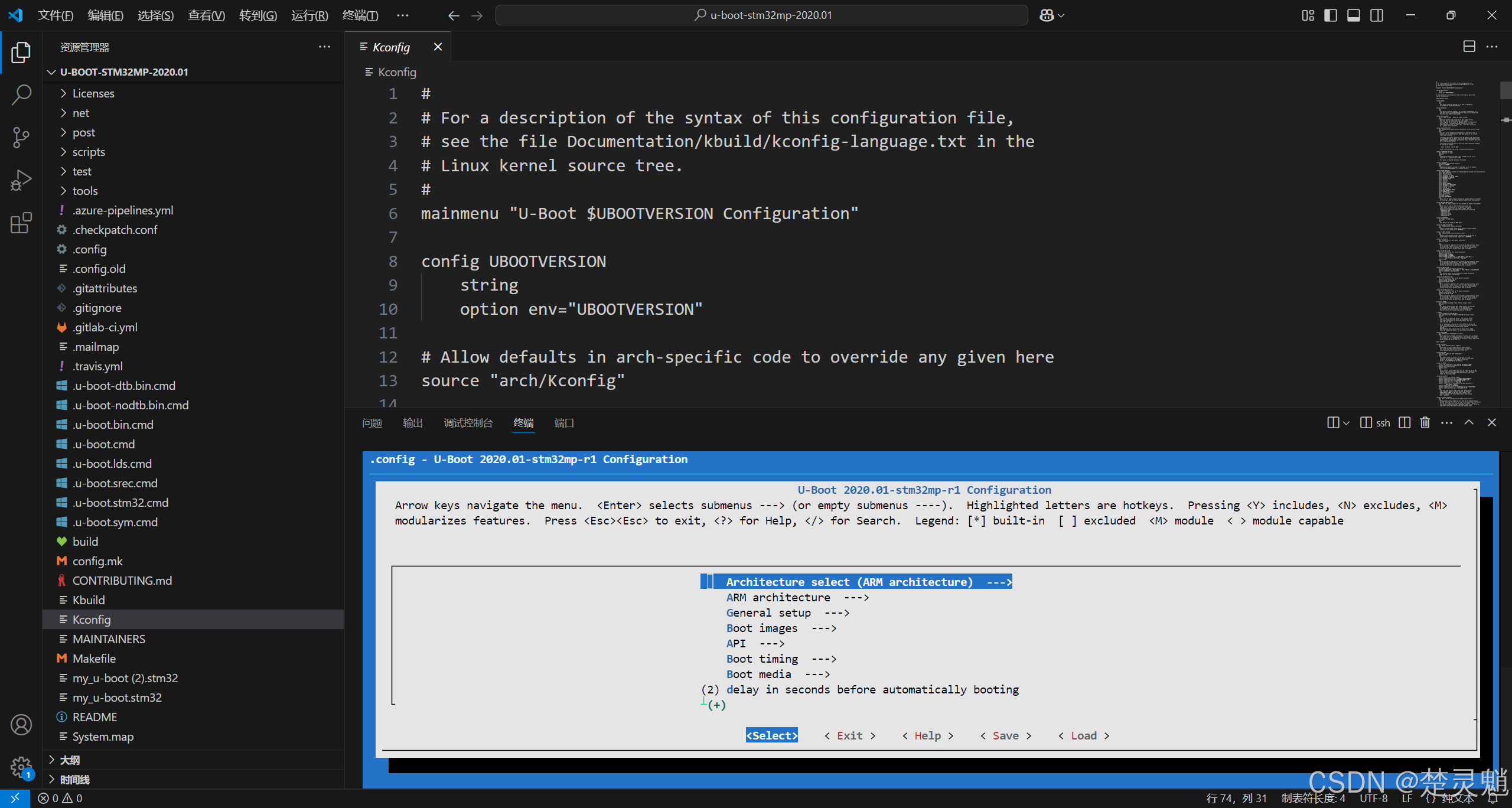Open new terminal launch profile dropdown
This screenshot has width=1512, height=808.
coord(1347,422)
